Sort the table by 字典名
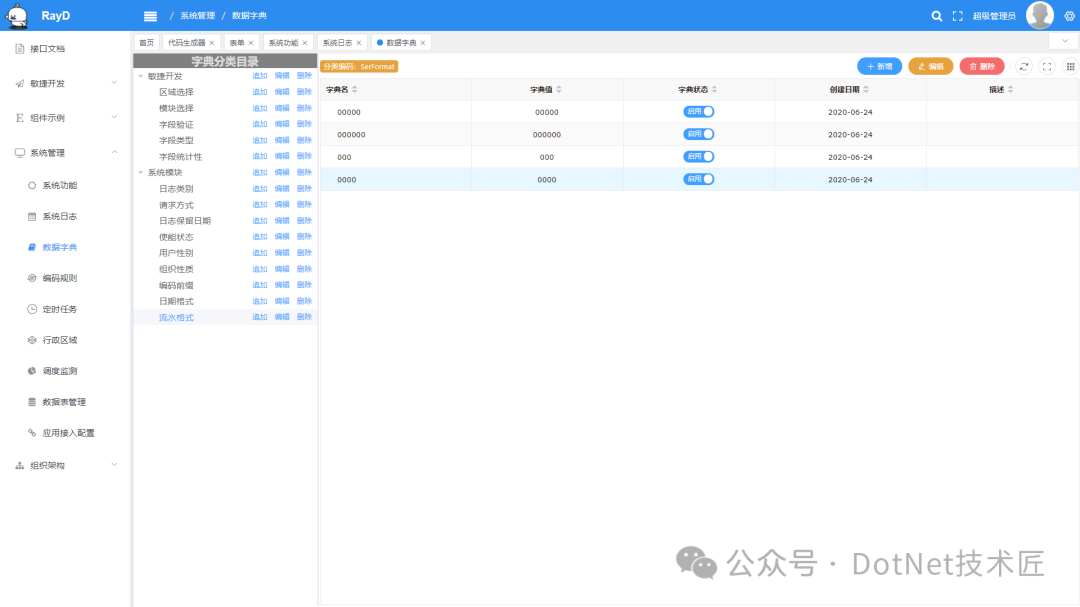1080x607 pixels. [355, 90]
